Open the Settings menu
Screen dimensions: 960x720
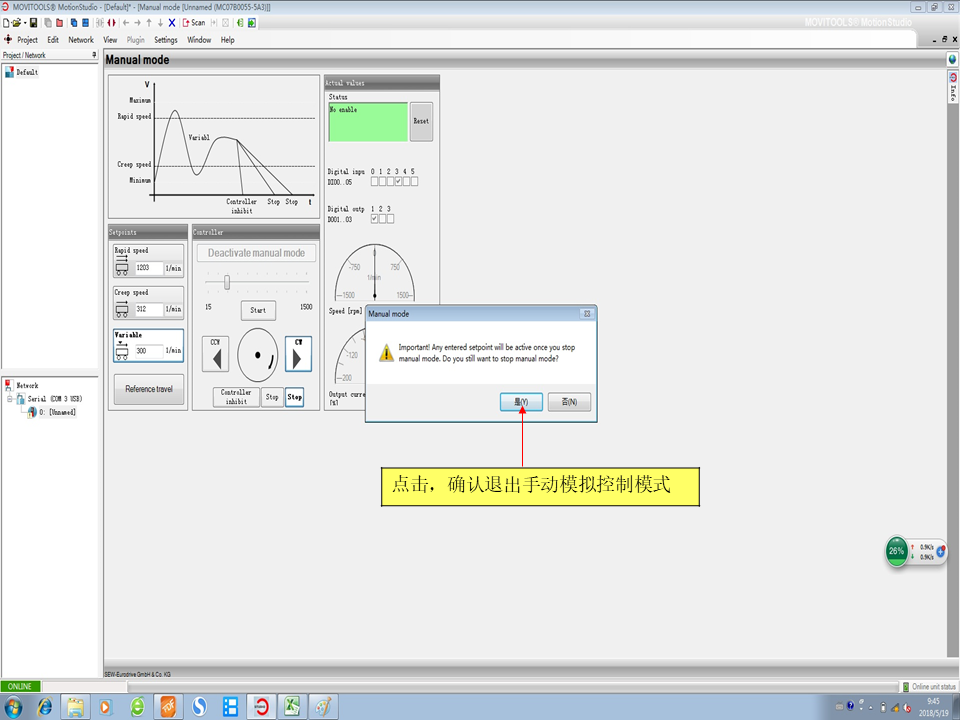coord(166,40)
